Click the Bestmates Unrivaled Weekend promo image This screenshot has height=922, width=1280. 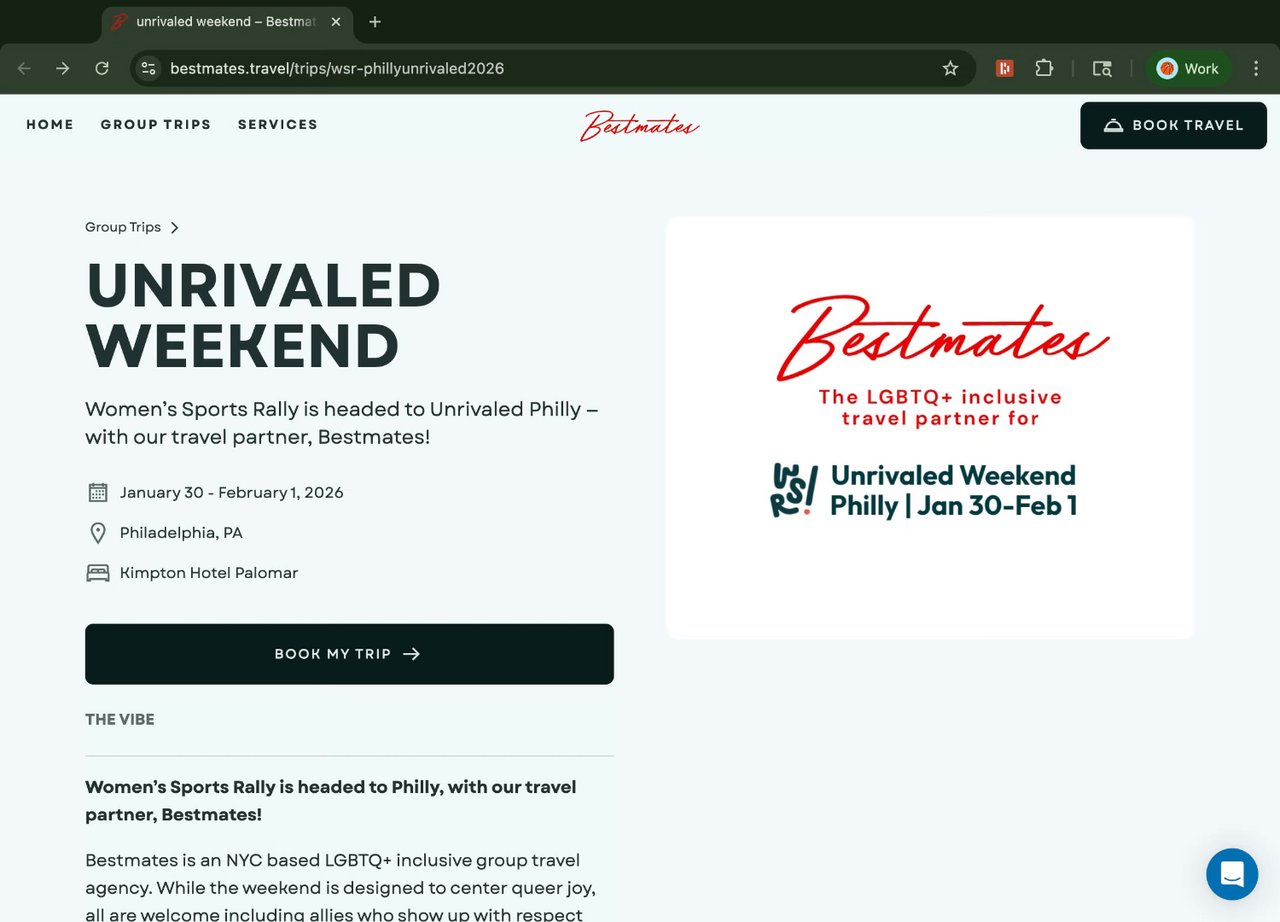pyautogui.click(x=930, y=428)
